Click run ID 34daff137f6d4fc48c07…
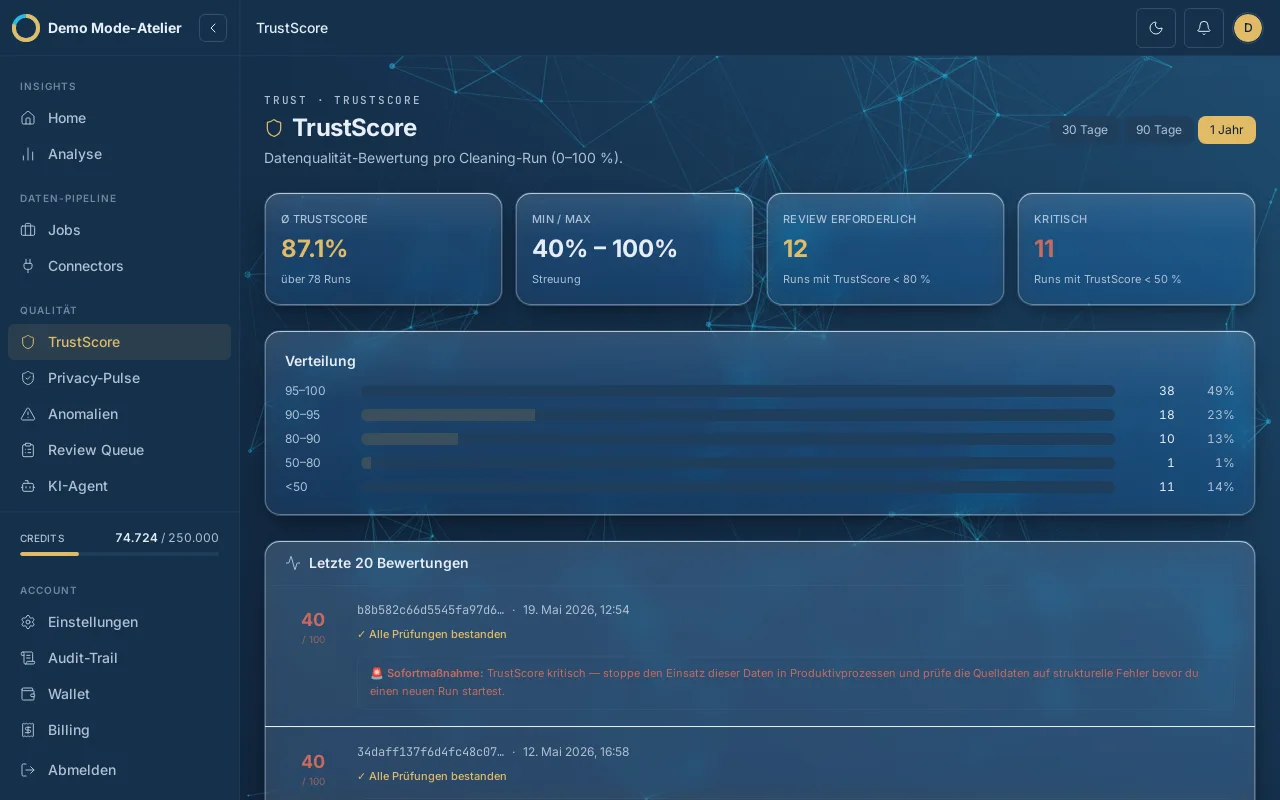This screenshot has height=800, width=1280. click(431, 752)
